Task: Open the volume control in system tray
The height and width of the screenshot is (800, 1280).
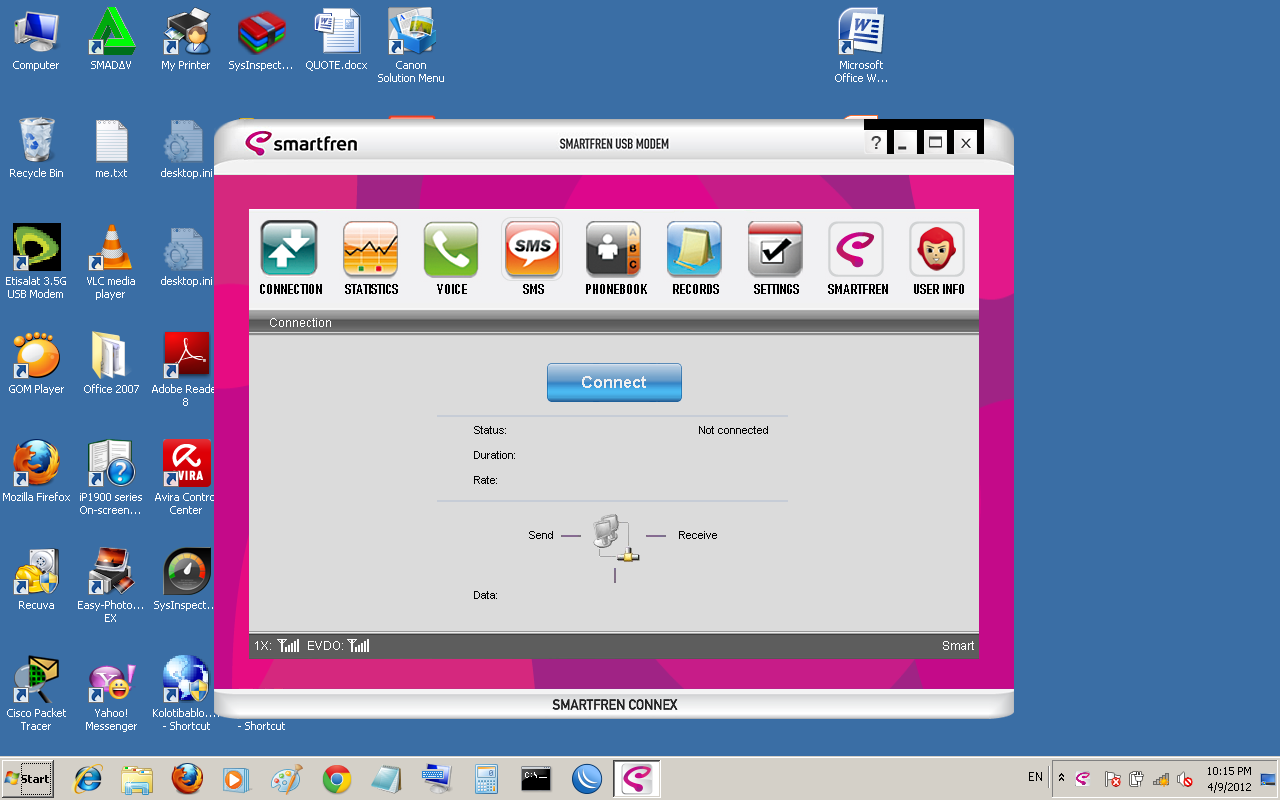Action: pyautogui.click(x=1185, y=779)
